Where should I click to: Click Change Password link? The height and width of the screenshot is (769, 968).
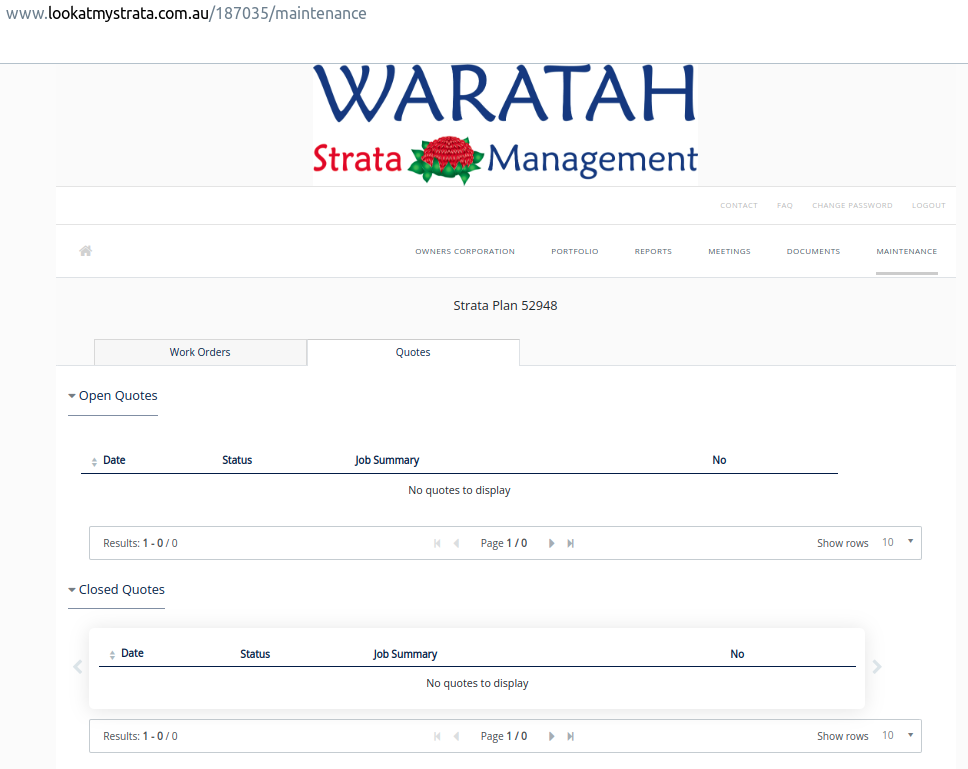coord(852,206)
